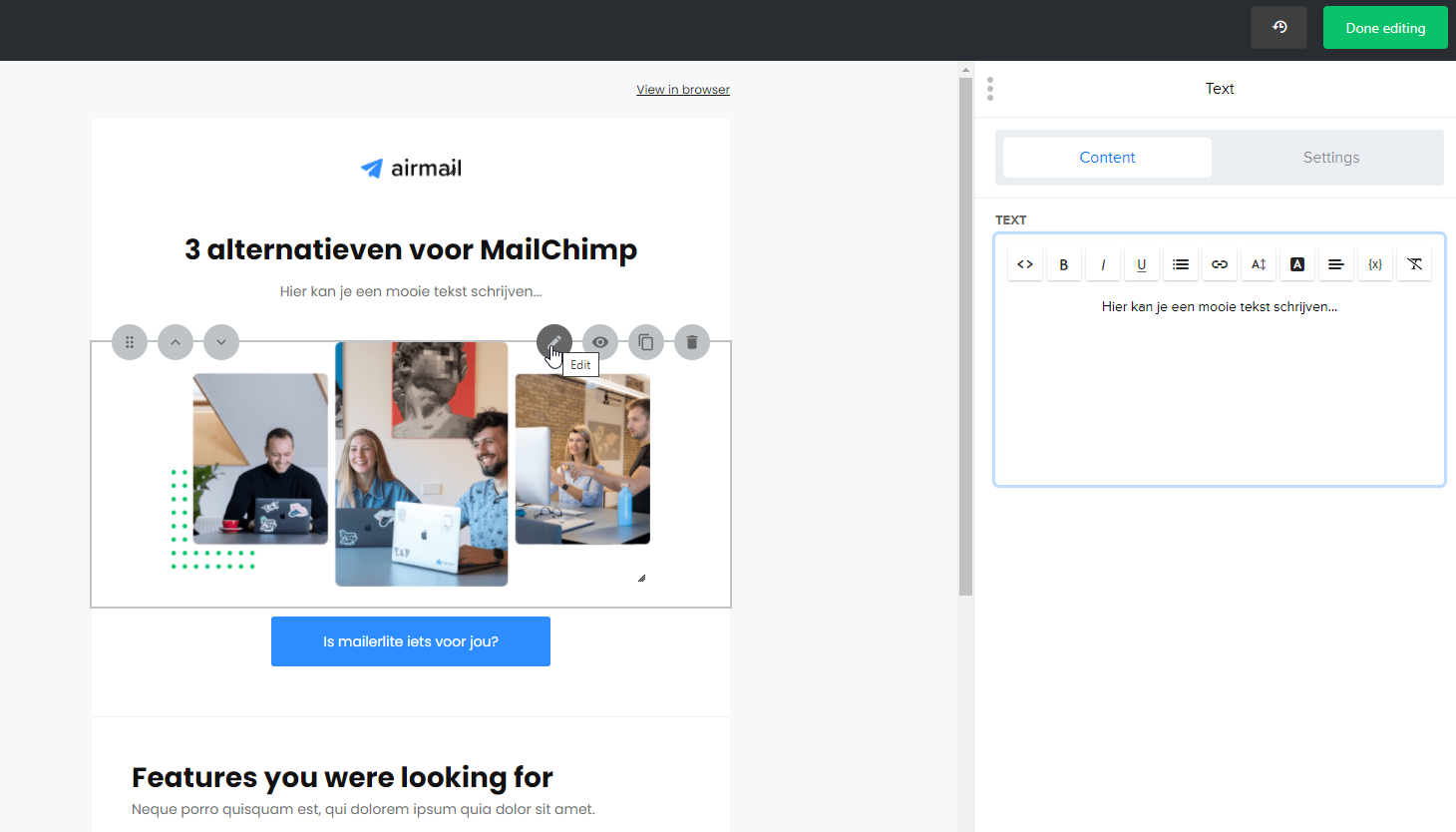Move the image block up
Viewport: 1456px width, 832px height.
click(176, 342)
